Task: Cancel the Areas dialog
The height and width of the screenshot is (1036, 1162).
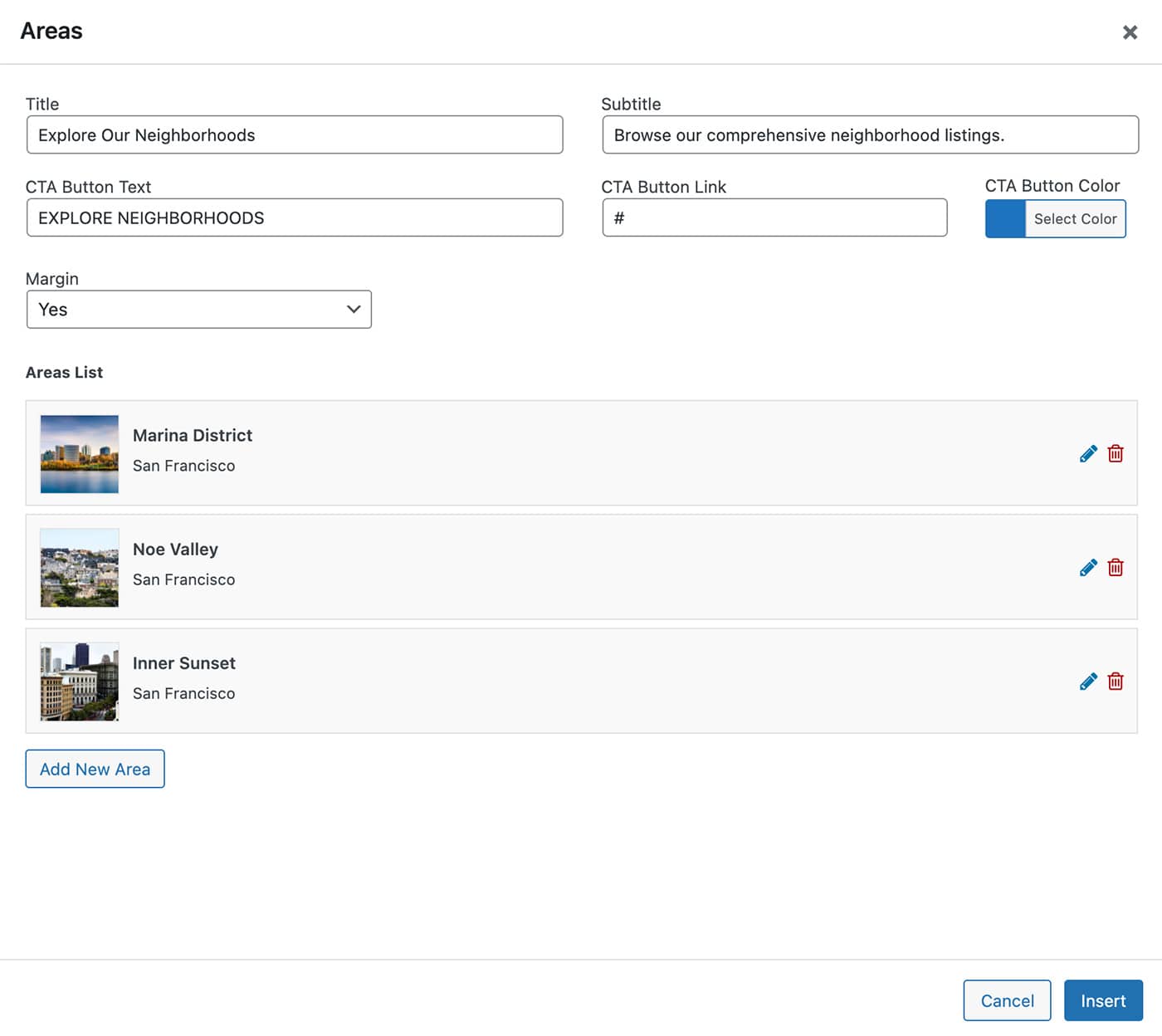Action: (x=1007, y=1000)
